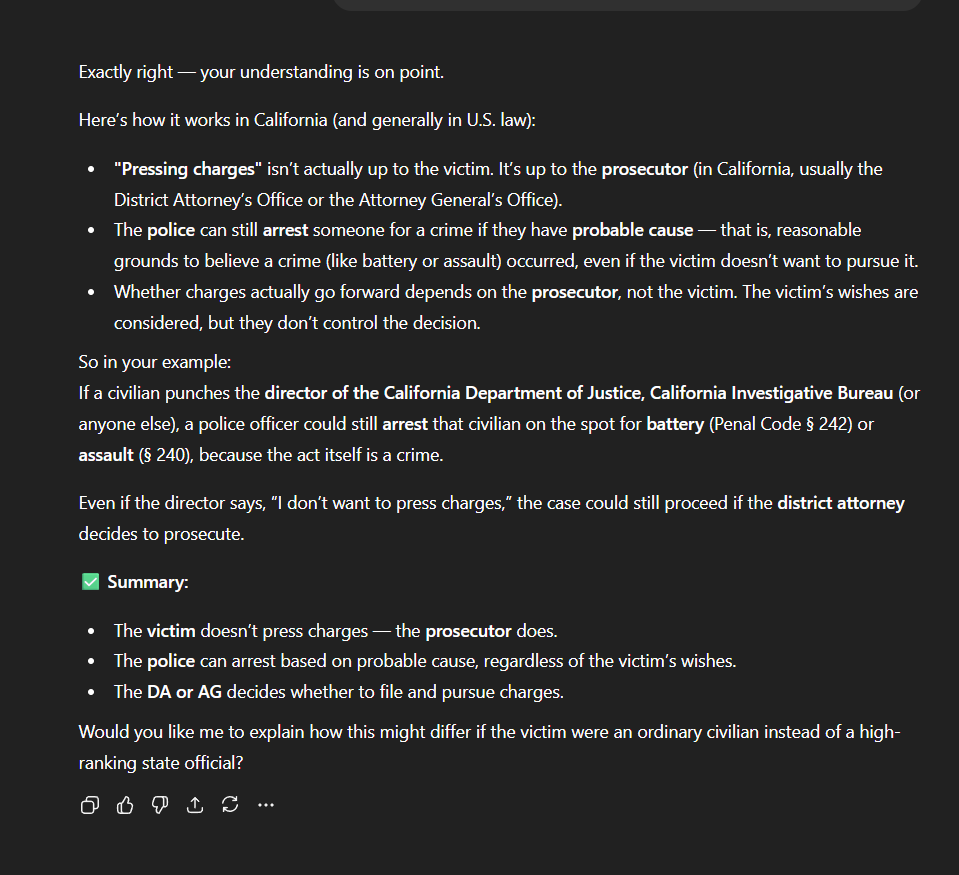
Task: Click "Penal Code § 242" reference text
Action: (780, 424)
